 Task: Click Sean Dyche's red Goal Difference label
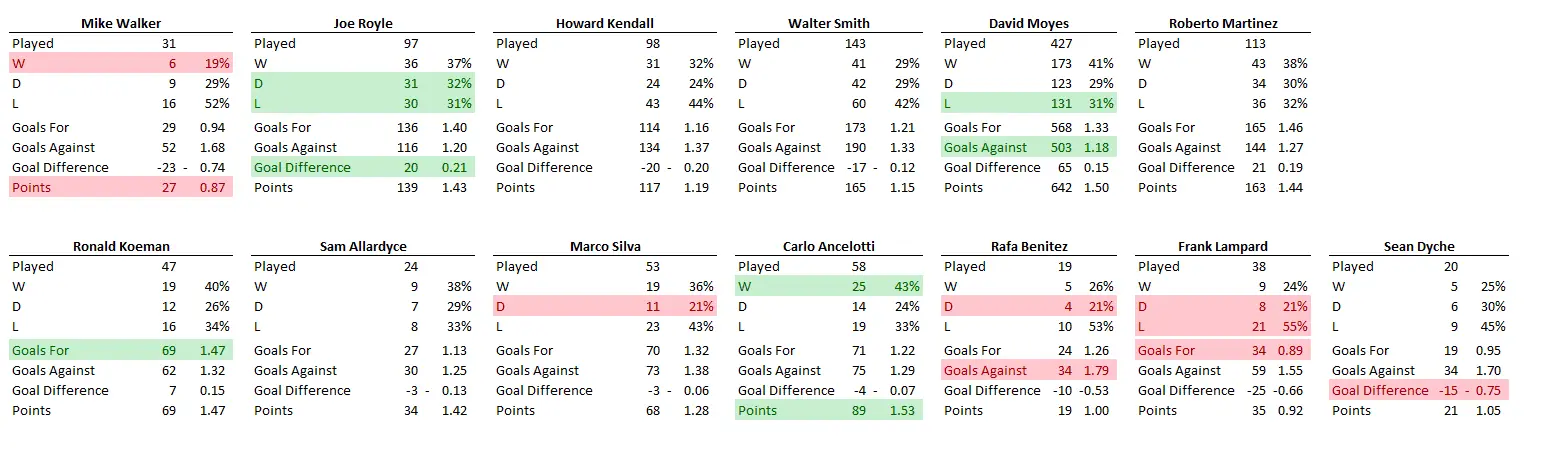pos(1380,391)
